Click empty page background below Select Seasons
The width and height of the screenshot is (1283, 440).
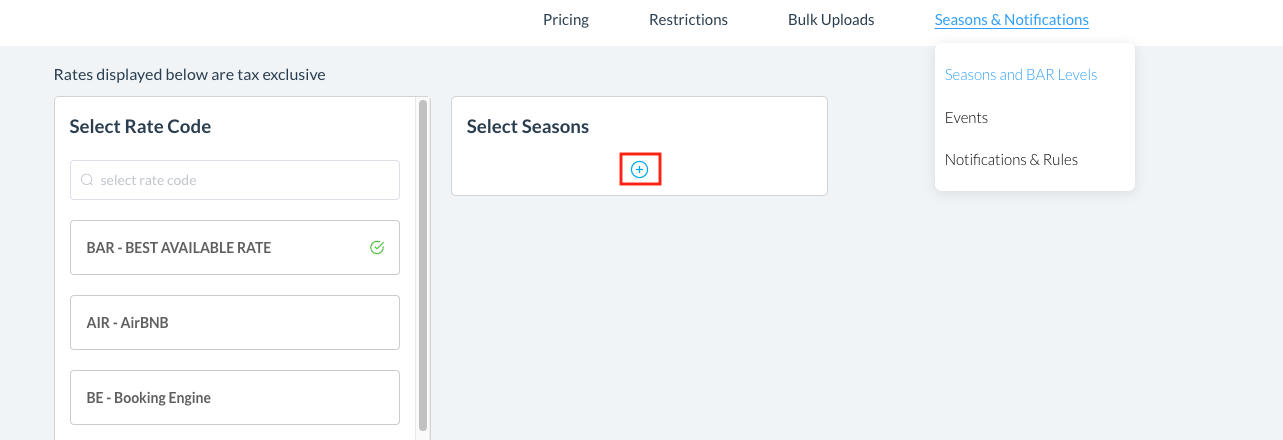[640, 320]
